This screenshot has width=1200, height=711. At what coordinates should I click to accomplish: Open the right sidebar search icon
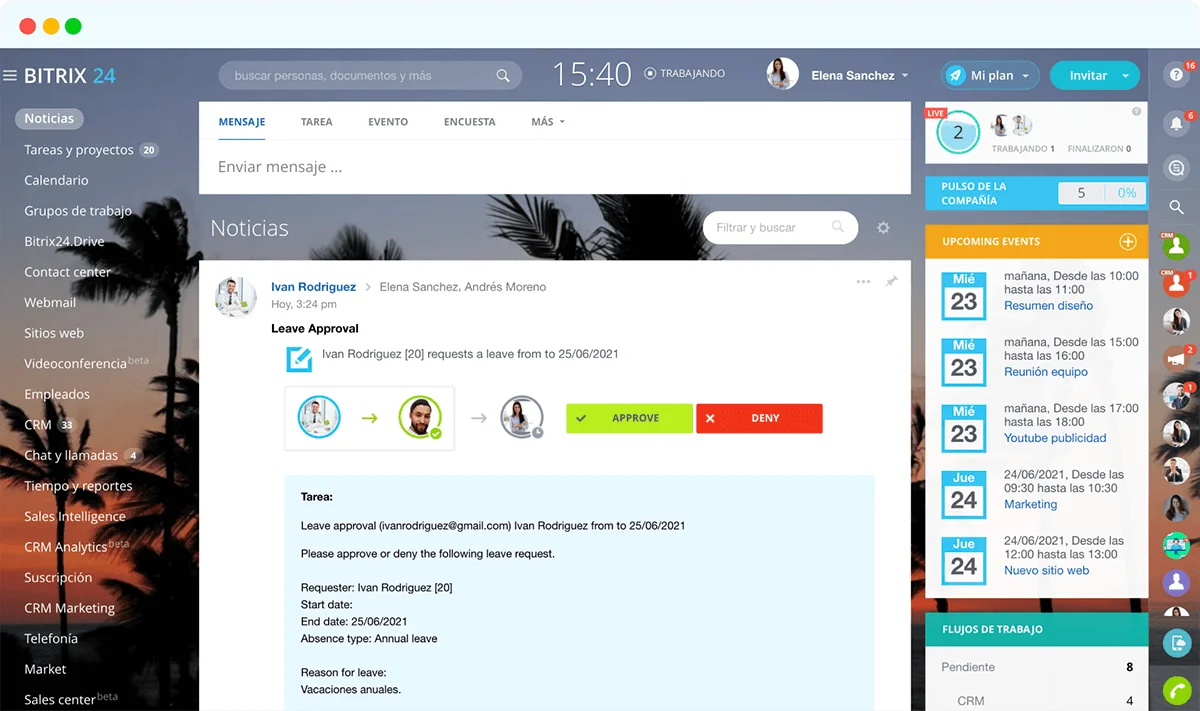[x=1176, y=207]
